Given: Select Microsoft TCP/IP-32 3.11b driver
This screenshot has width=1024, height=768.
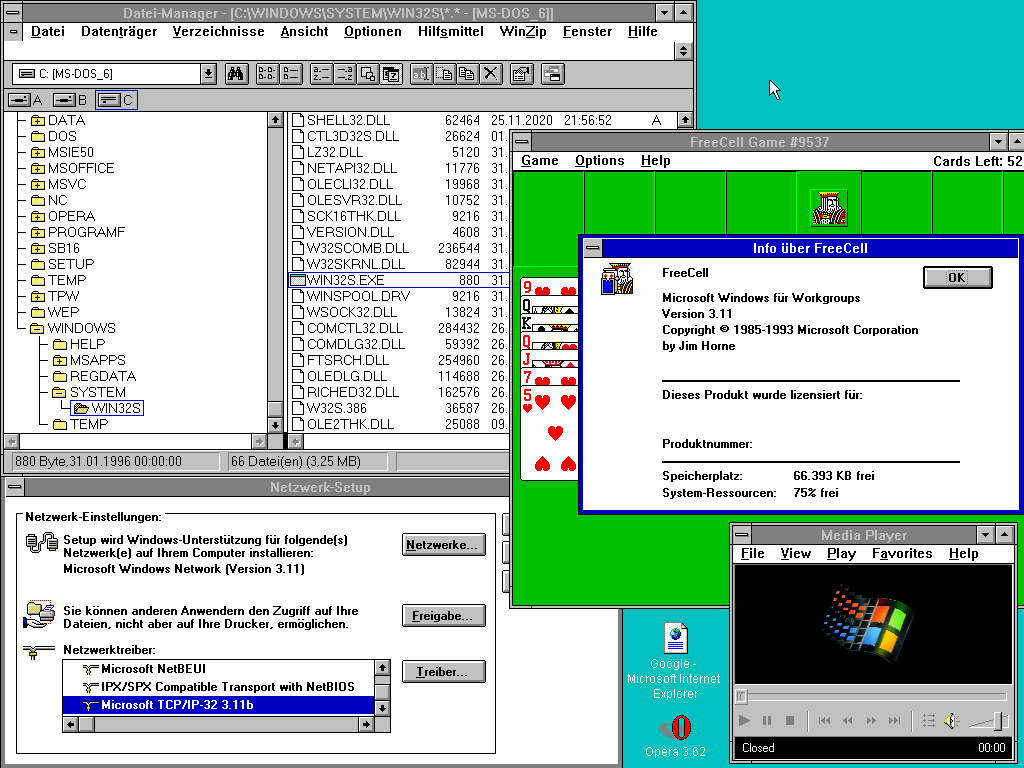Looking at the screenshot, I should [219, 705].
